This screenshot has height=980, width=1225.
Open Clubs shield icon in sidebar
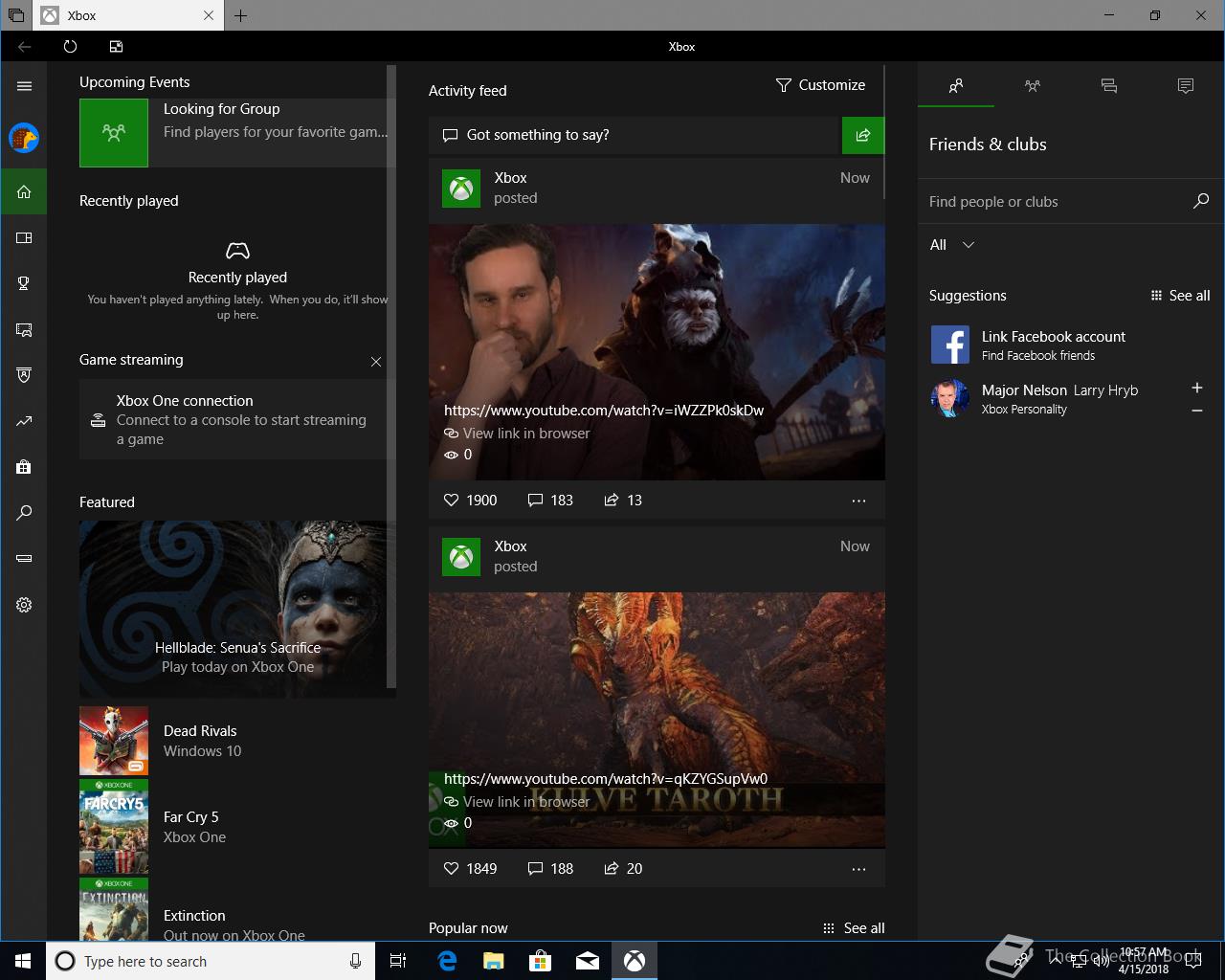[24, 375]
